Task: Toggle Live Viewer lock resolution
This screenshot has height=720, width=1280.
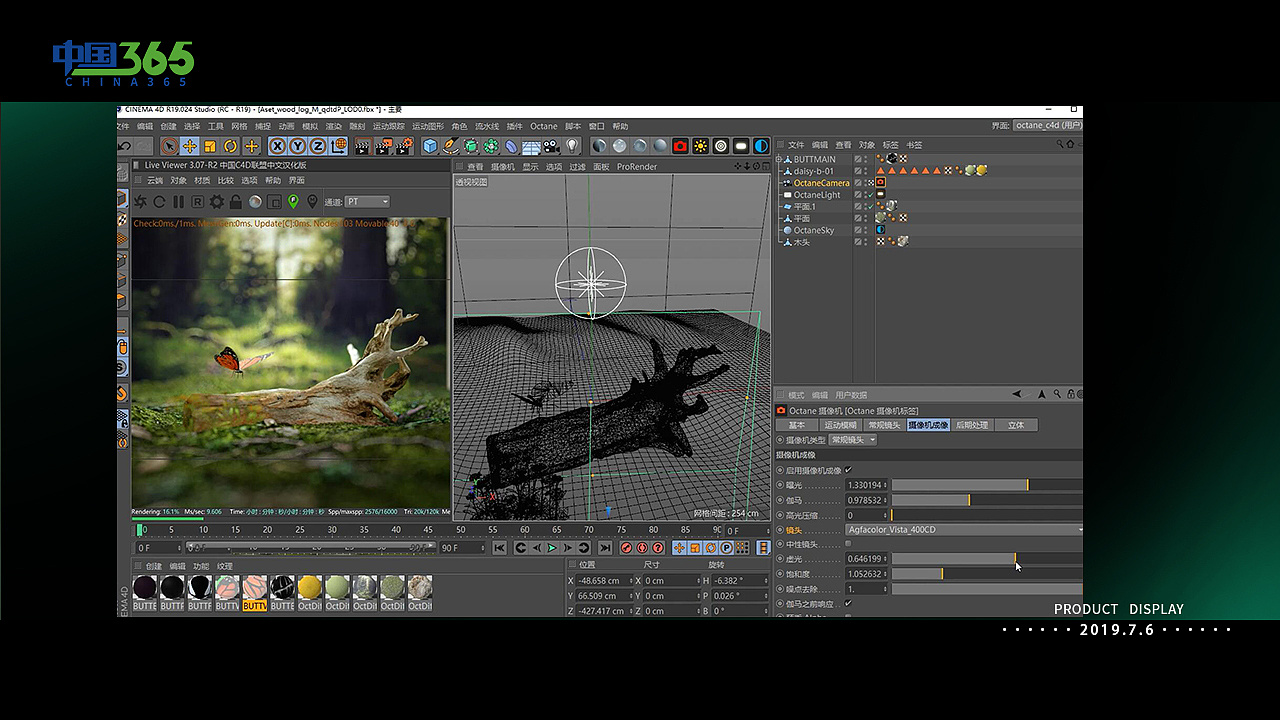Action: 236,201
